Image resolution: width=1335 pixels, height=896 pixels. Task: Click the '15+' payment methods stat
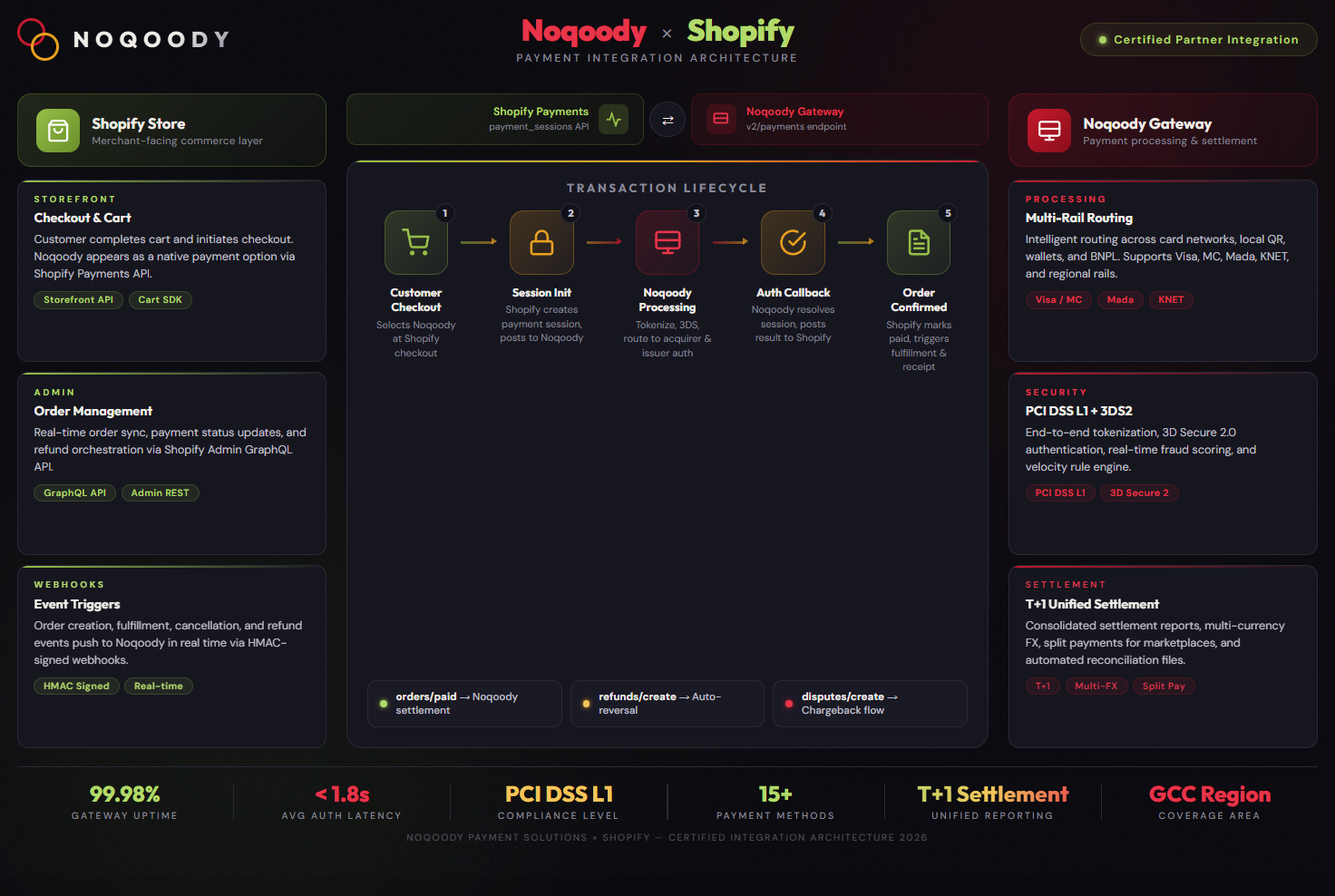tap(775, 794)
